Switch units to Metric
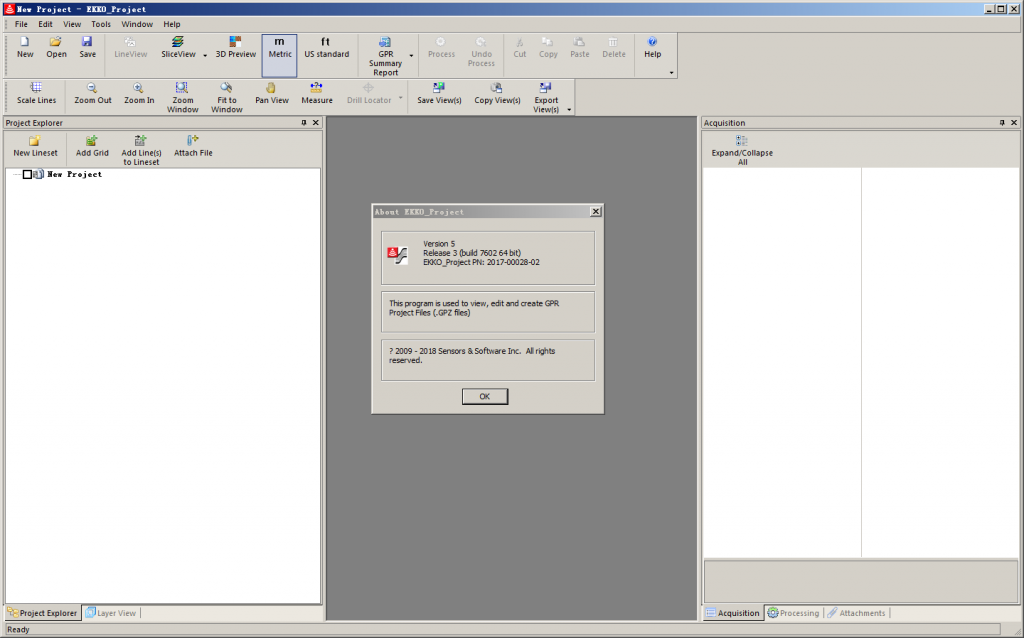This screenshot has width=1024, height=638. (x=280, y=56)
